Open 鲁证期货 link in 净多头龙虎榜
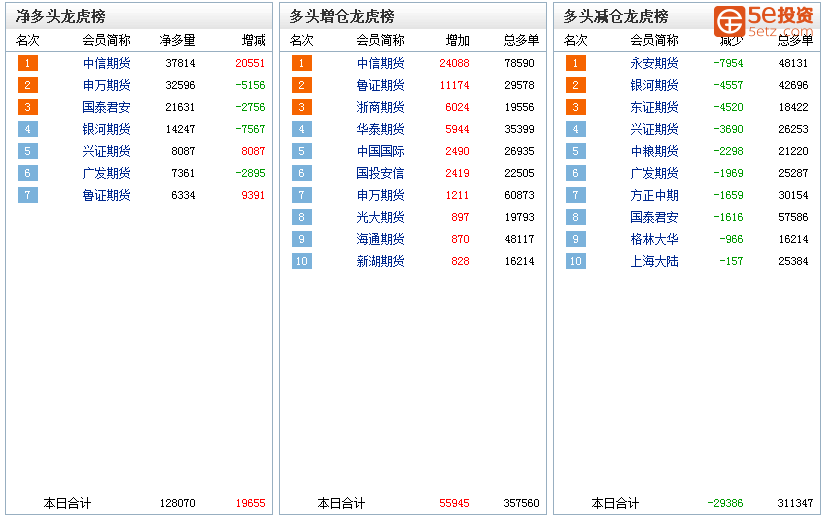The image size is (821, 521). click(x=106, y=195)
